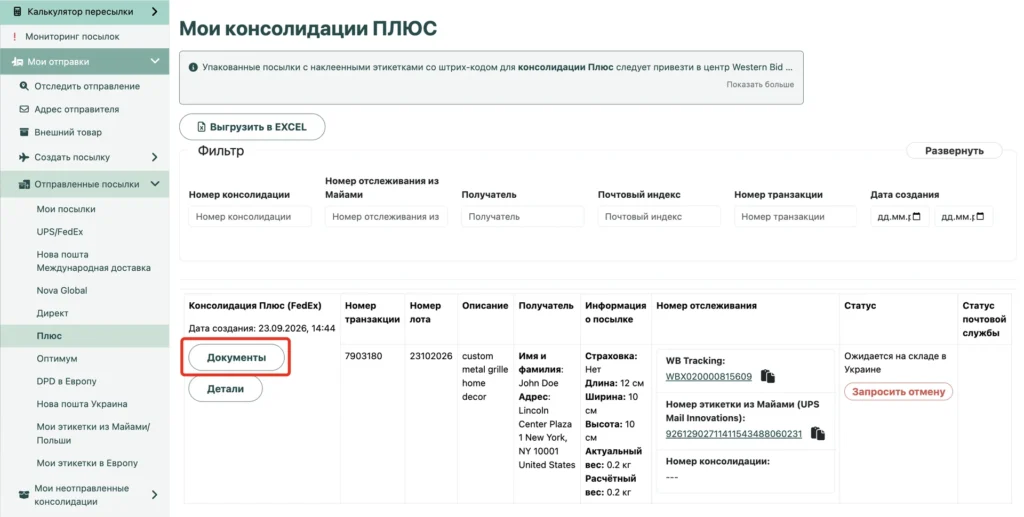Click the Детали button
Screen dimensions: 1024x517
[225, 388]
